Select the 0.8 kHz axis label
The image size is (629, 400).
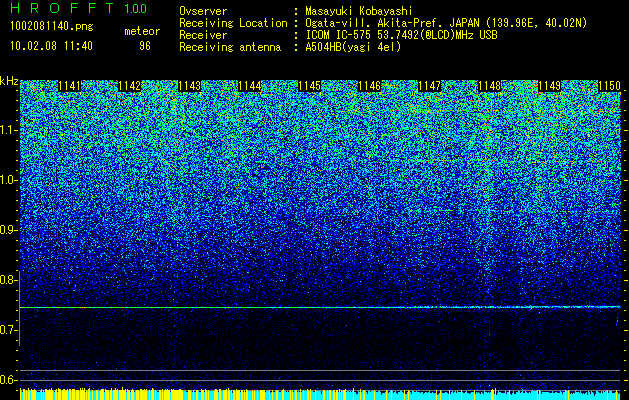(7, 280)
